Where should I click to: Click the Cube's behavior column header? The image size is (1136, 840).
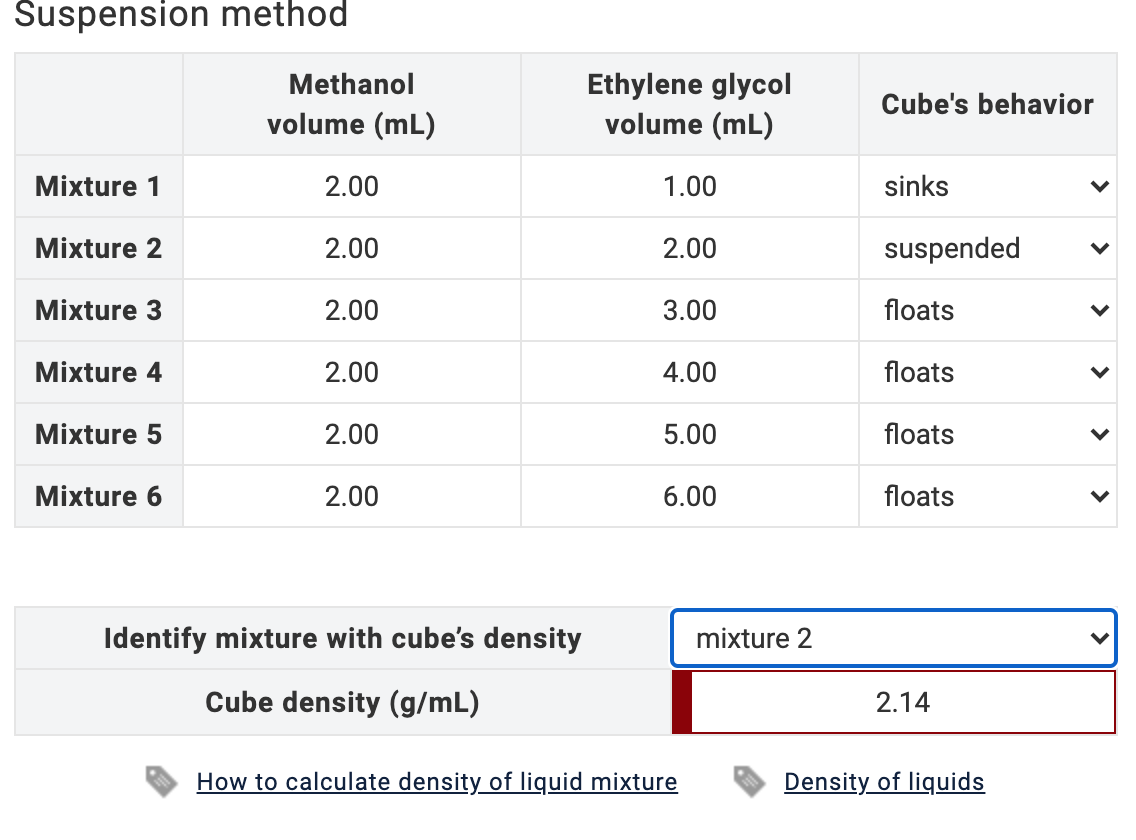[x=987, y=104]
